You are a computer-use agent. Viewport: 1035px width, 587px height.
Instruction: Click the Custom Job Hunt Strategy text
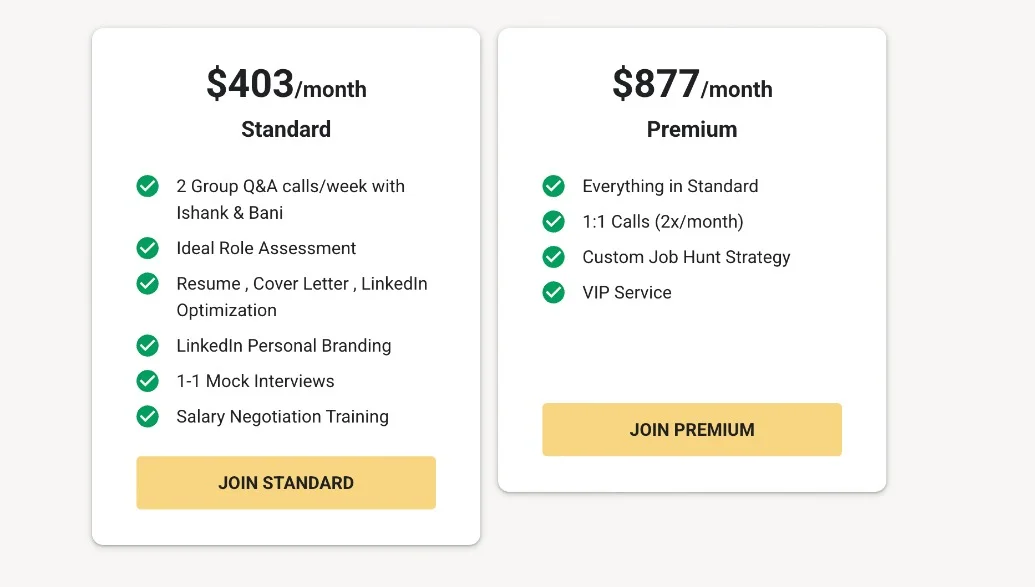pos(686,257)
